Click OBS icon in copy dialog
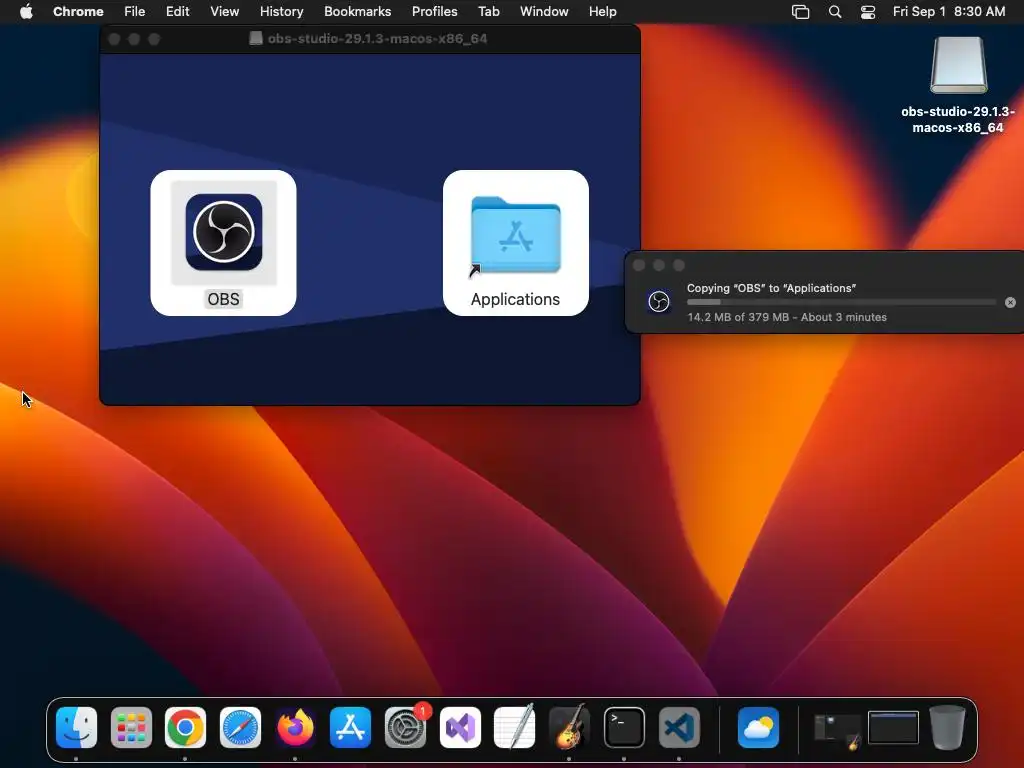1024x768 pixels. [x=658, y=302]
